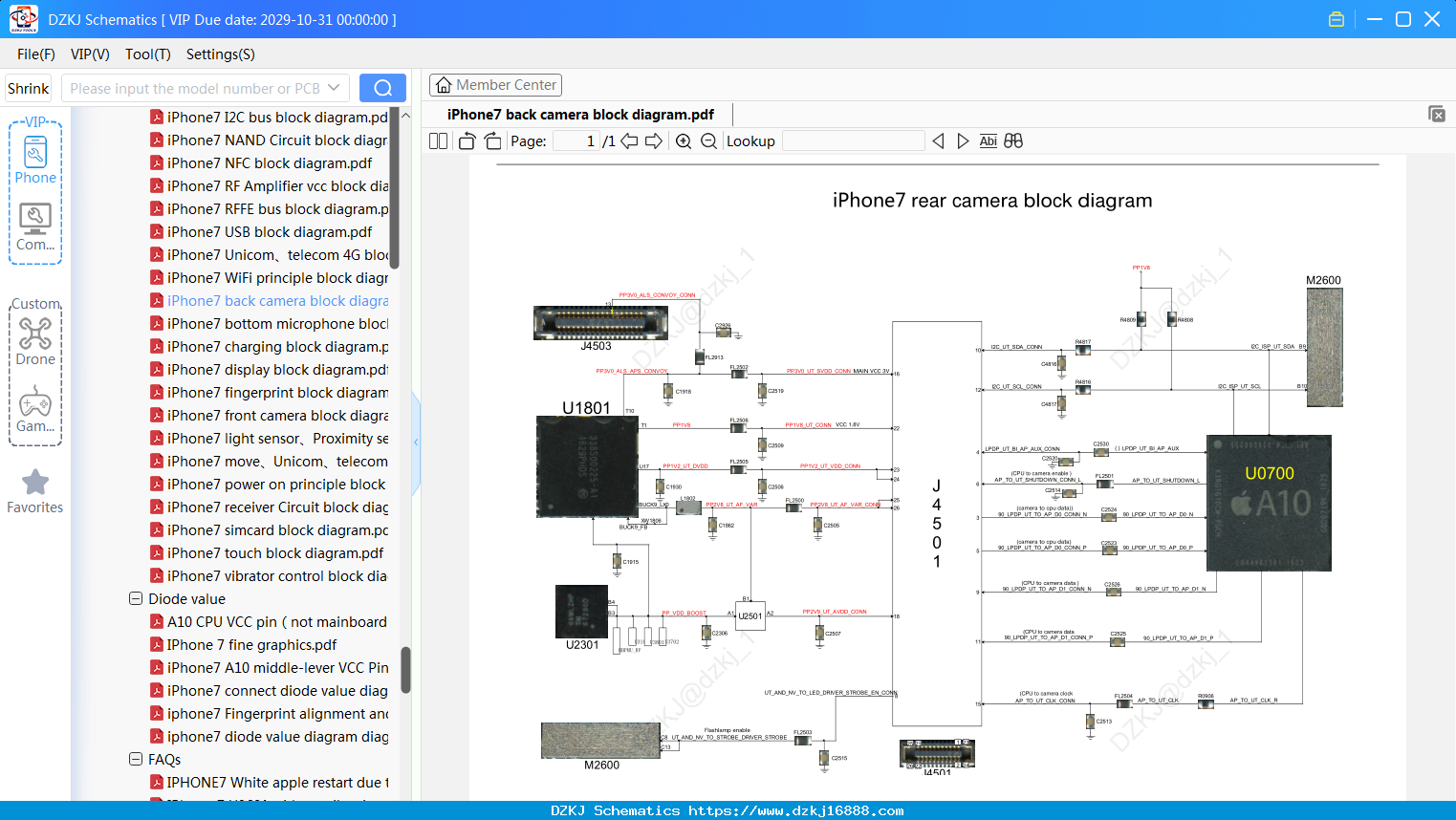Screen dimensions: 1456x820
Task: Click the close-document icon at top right of viewer
Action: pos(1437,114)
